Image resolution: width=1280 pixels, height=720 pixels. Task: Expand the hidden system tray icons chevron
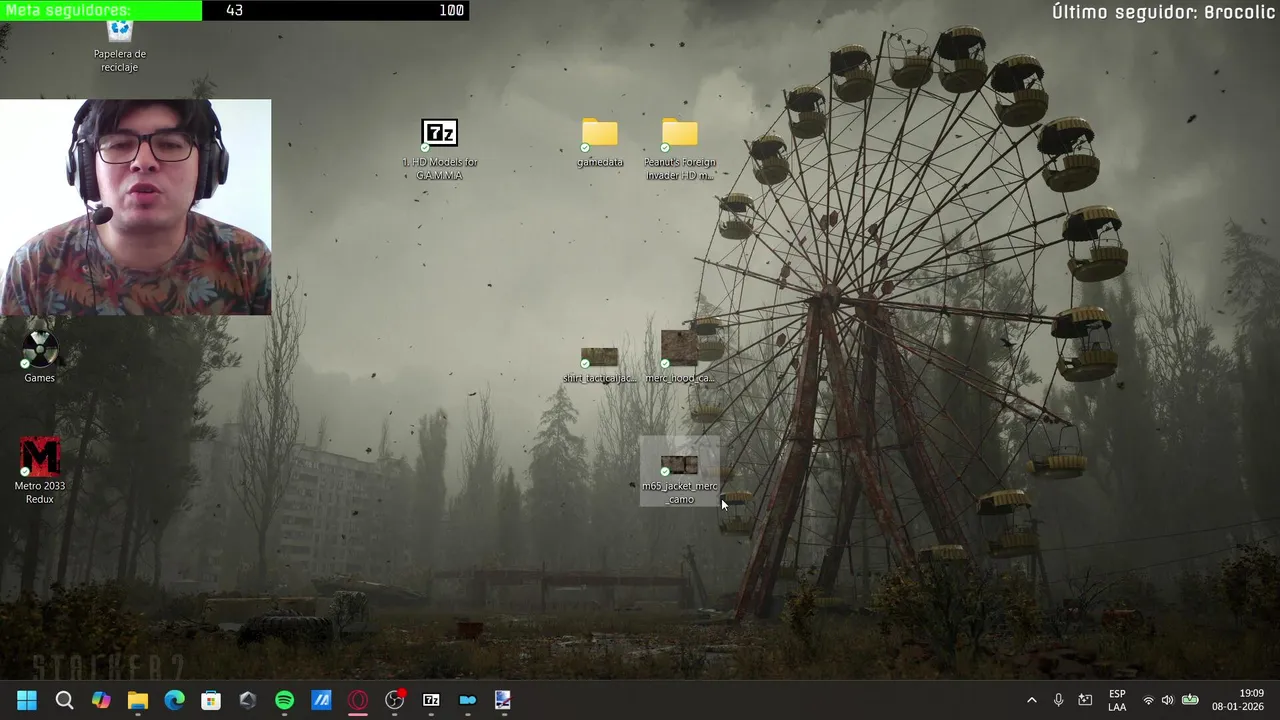click(x=1032, y=700)
